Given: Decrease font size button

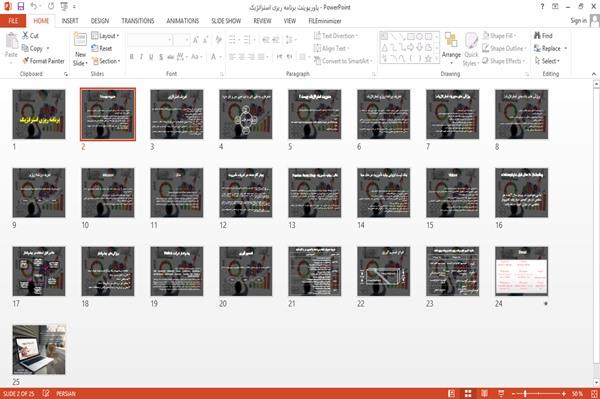Looking at the screenshot, I should 206,40.
